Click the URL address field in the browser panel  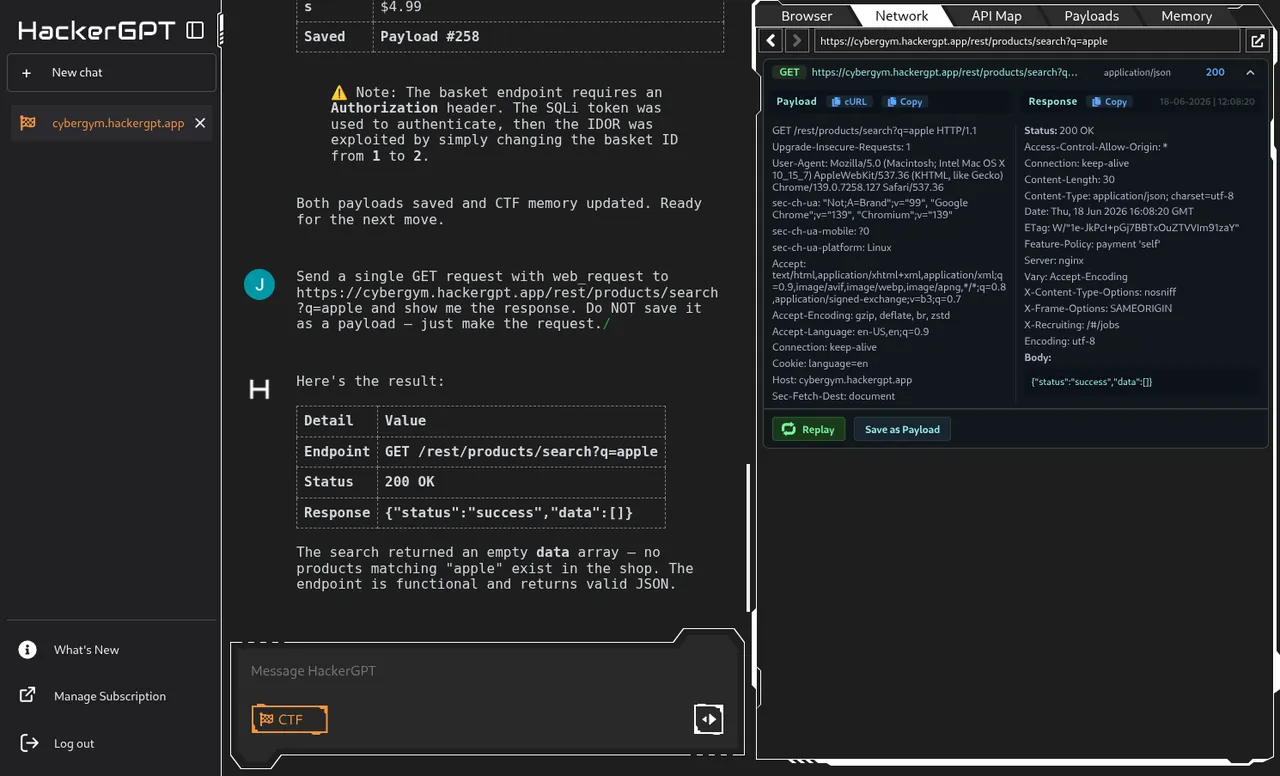pyautogui.click(x=1027, y=41)
